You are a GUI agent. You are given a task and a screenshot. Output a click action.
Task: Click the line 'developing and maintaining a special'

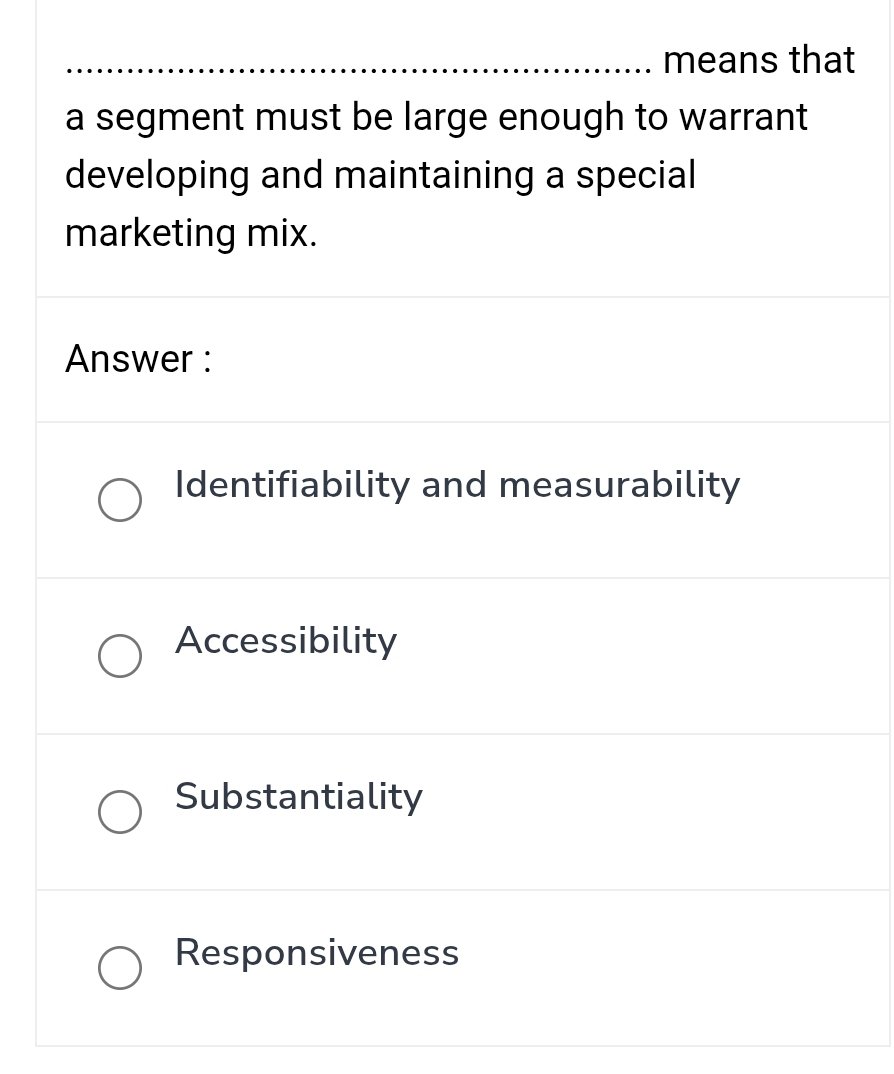[380, 175]
